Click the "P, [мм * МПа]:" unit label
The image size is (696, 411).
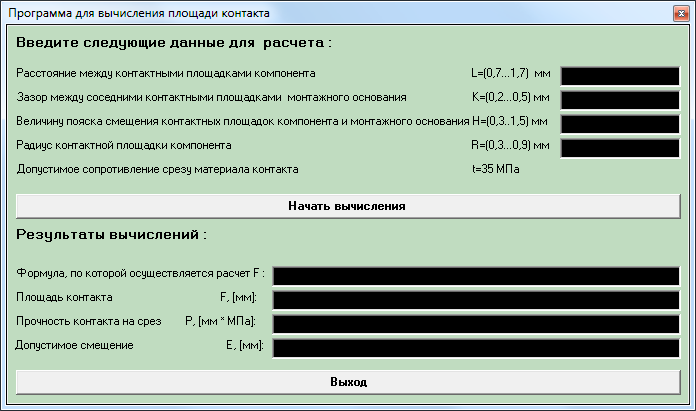220,321
